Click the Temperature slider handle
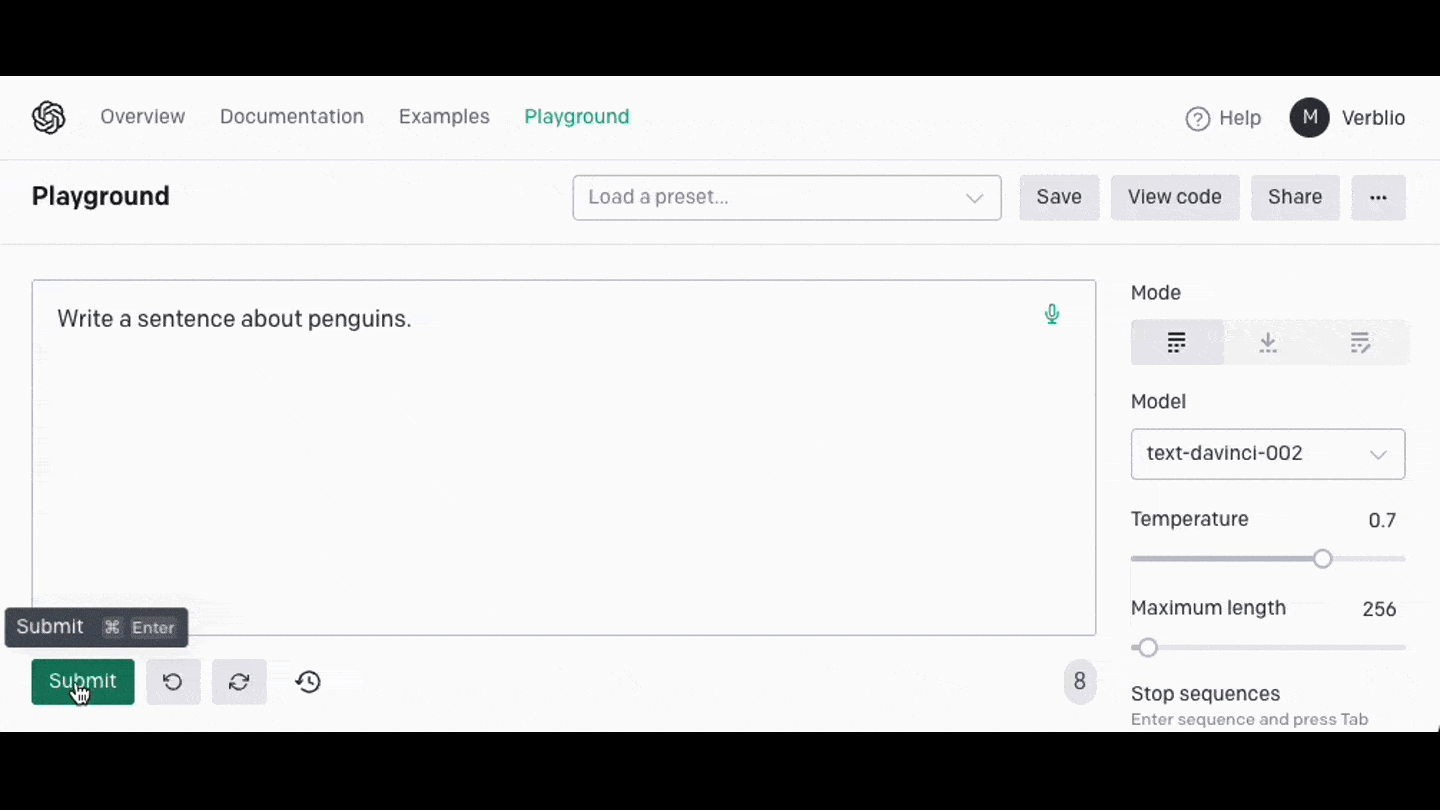The image size is (1440, 810). click(1322, 559)
